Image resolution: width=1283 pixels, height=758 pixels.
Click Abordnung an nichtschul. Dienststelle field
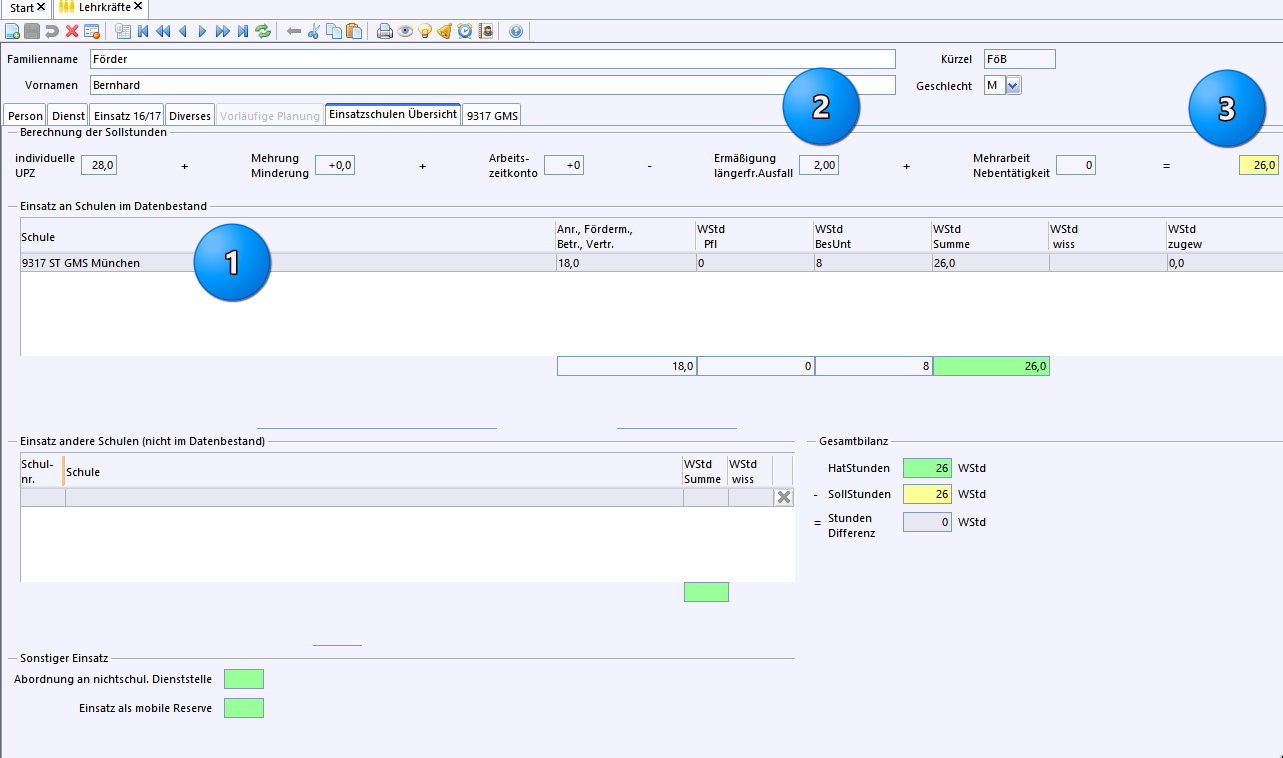pyautogui.click(x=244, y=679)
